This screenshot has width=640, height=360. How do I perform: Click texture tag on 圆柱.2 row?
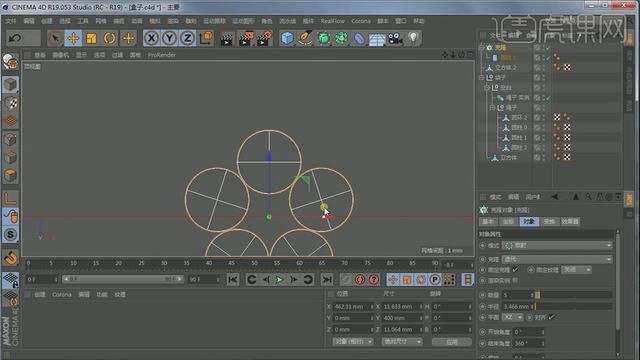(567, 147)
